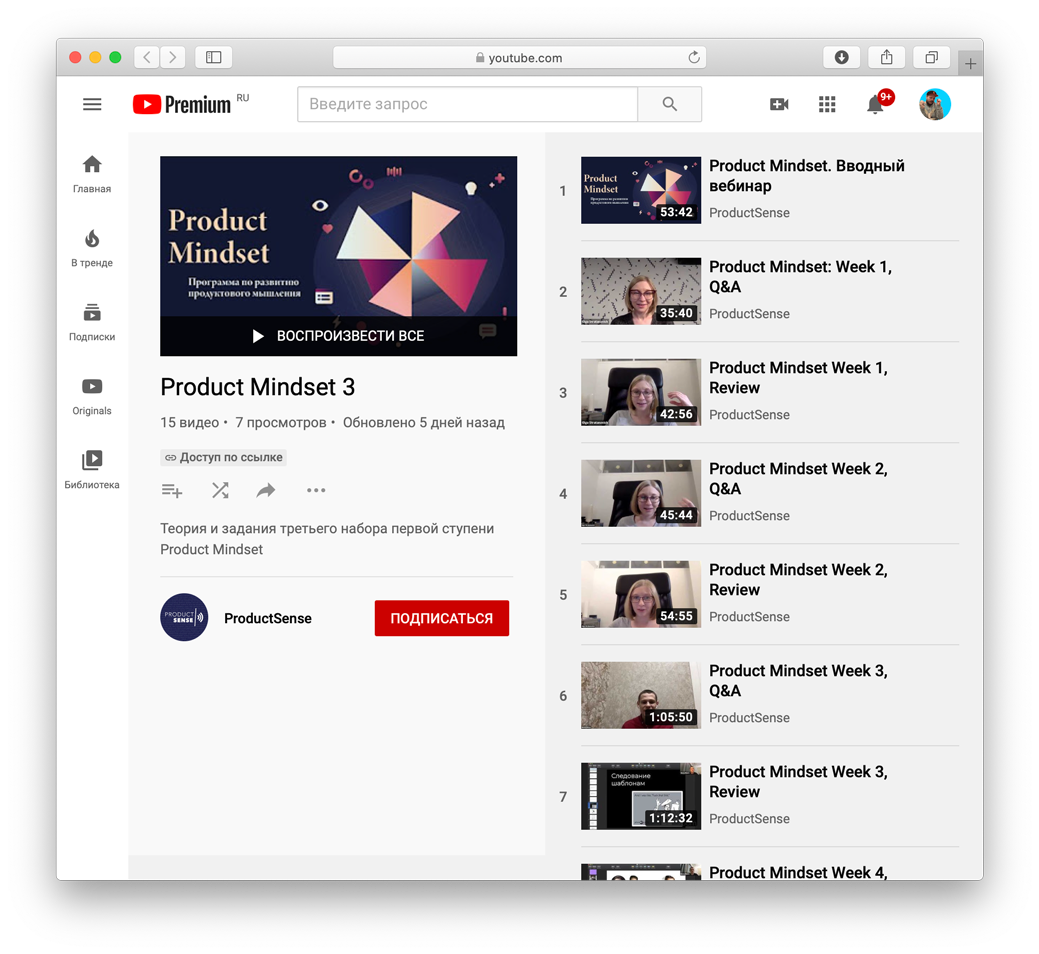Open Библиотека in sidebar

(x=92, y=470)
